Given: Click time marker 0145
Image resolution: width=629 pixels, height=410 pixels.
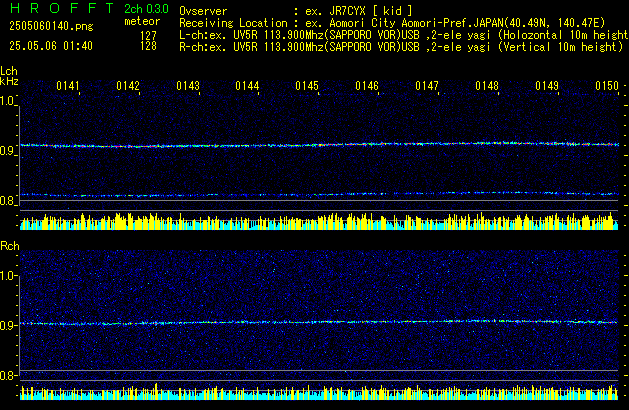Looking at the screenshot, I should tap(307, 86).
